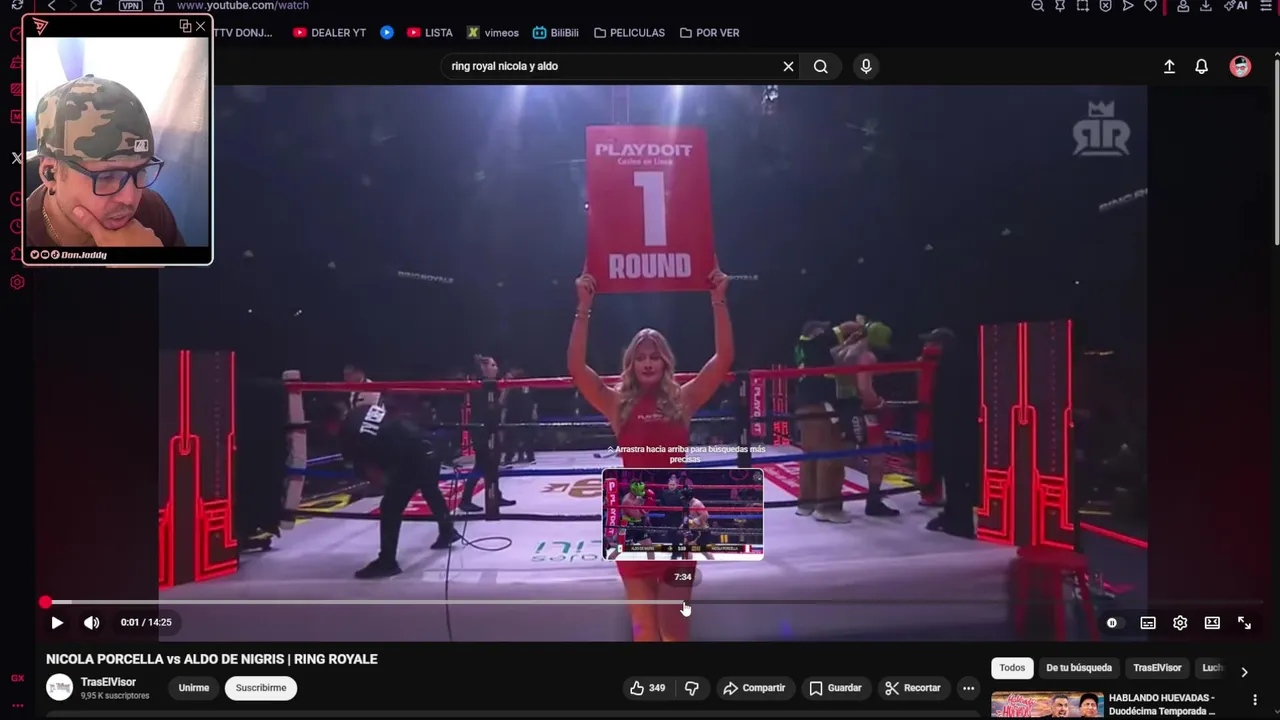Click the video title text
This screenshot has height=720, width=1280.
(x=212, y=659)
